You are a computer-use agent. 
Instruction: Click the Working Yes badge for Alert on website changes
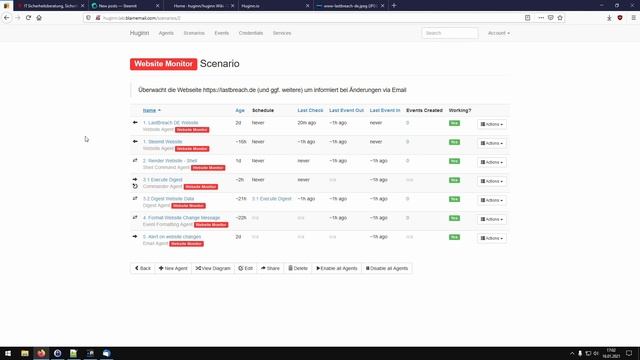tap(454, 237)
